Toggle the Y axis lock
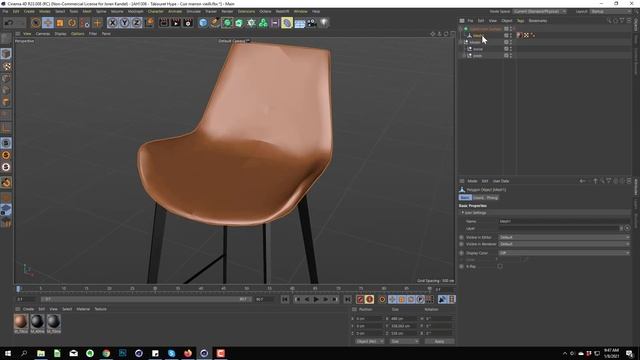The height and width of the screenshot is (360, 640). (124, 23)
